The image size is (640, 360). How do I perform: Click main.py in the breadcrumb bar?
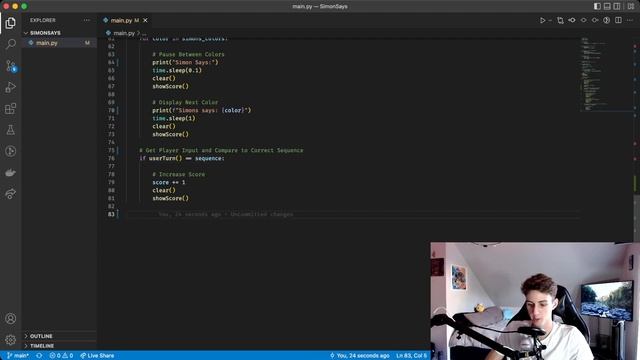click(124, 33)
